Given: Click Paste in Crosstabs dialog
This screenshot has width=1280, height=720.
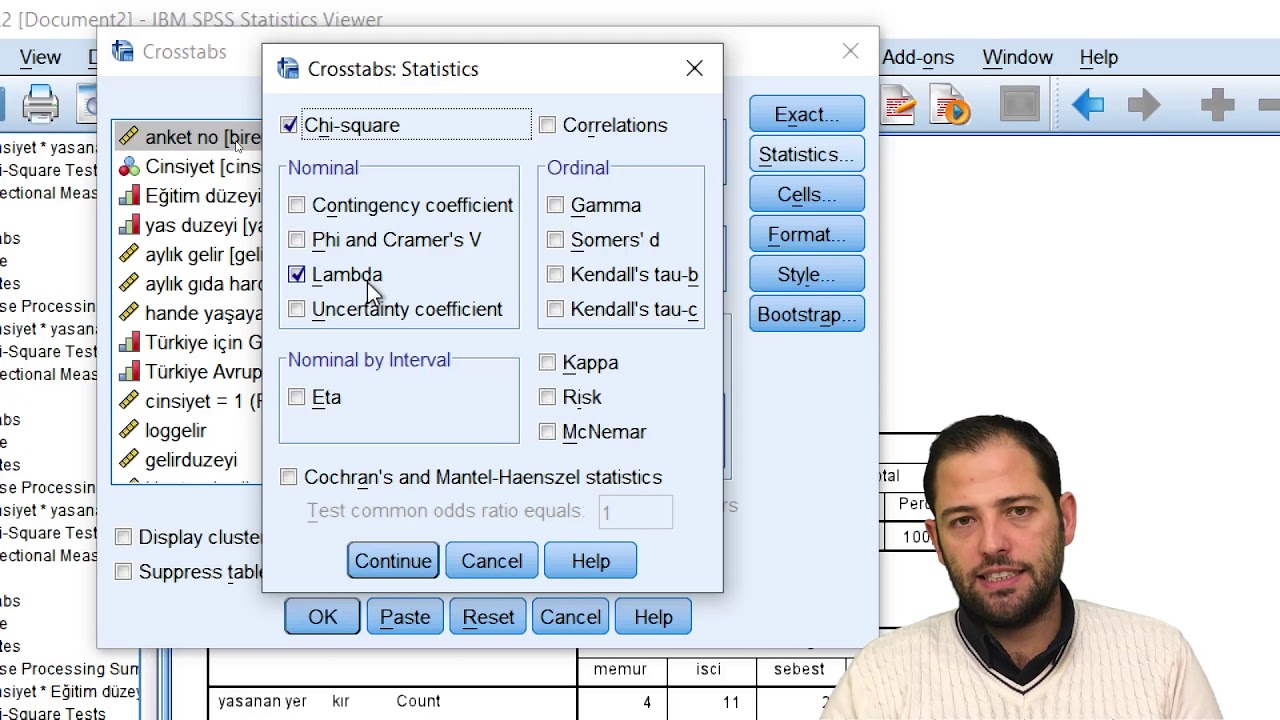Looking at the screenshot, I should click(x=405, y=617).
